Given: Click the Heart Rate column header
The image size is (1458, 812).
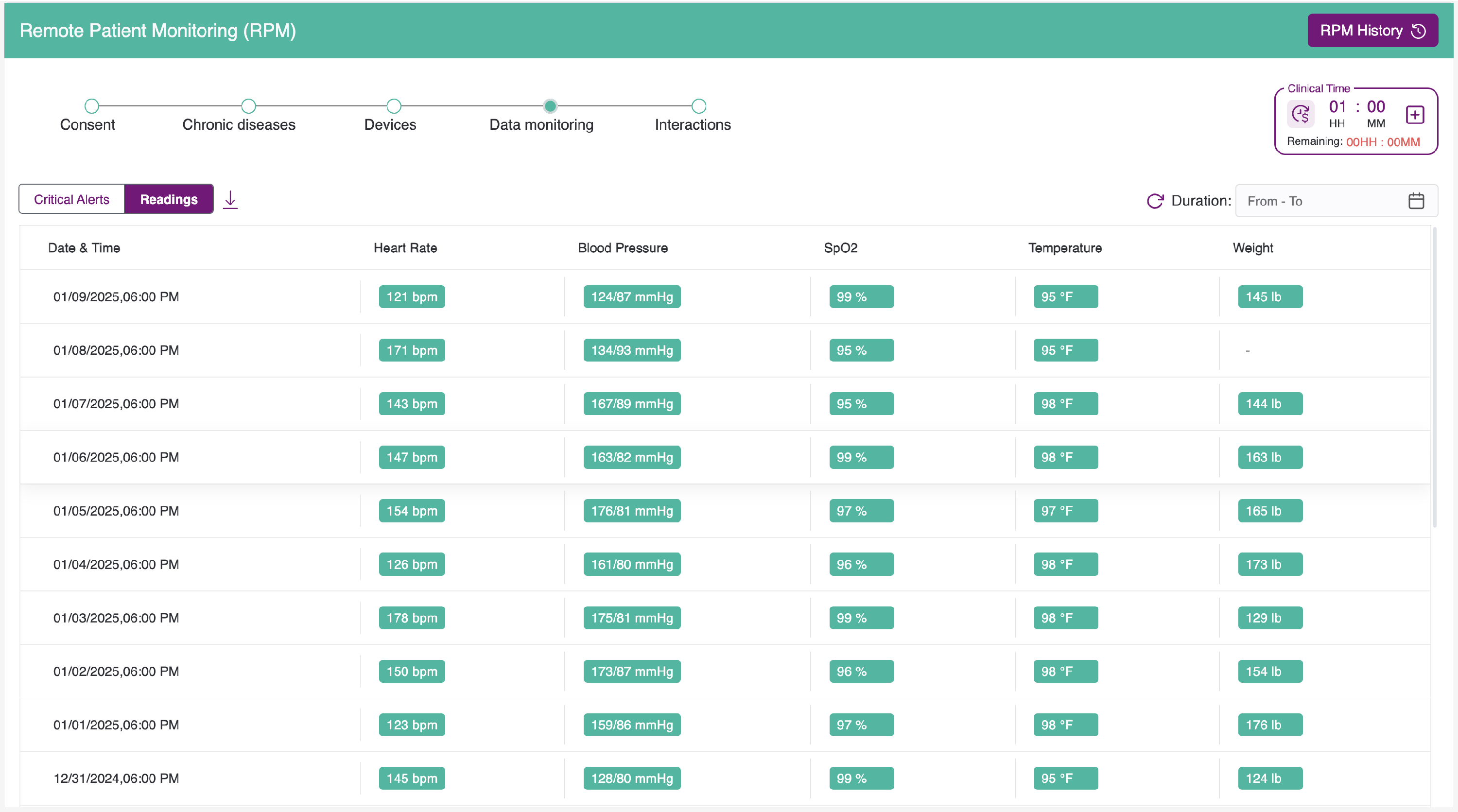Looking at the screenshot, I should pyautogui.click(x=405, y=248).
